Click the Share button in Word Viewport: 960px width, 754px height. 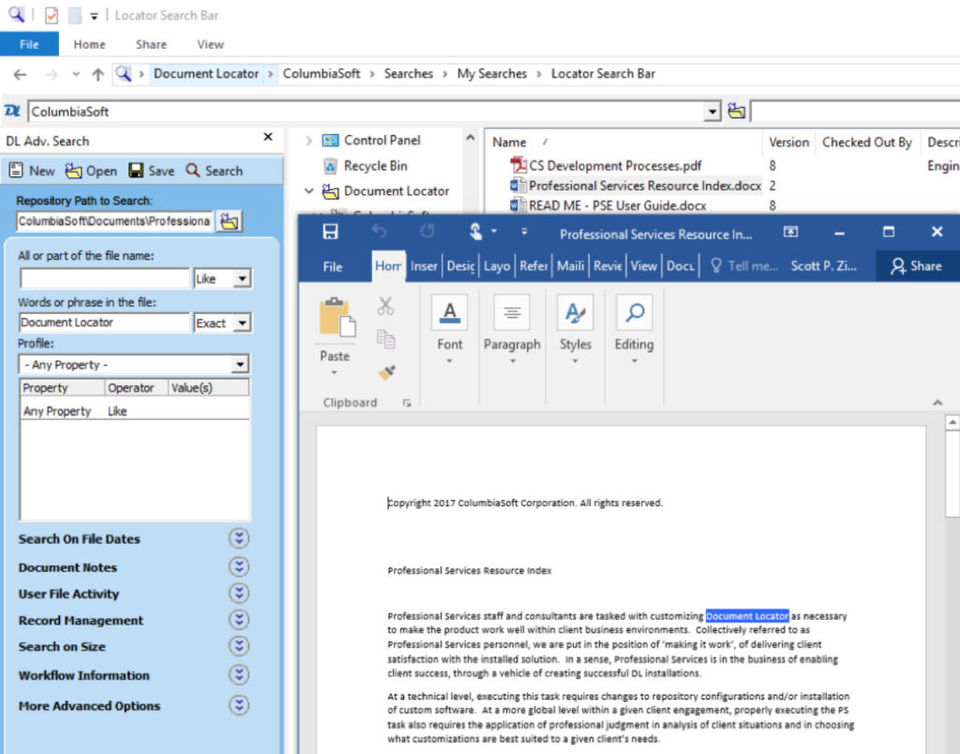click(916, 266)
